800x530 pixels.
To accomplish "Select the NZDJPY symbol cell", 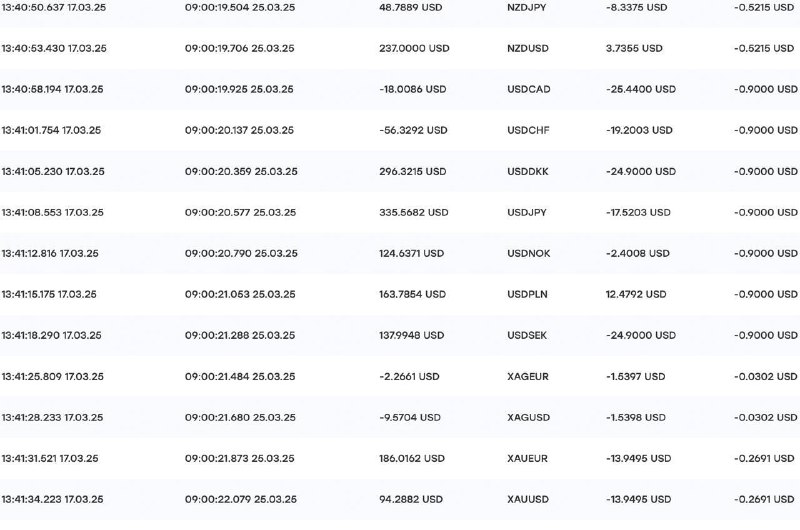I will tap(527, 8).
